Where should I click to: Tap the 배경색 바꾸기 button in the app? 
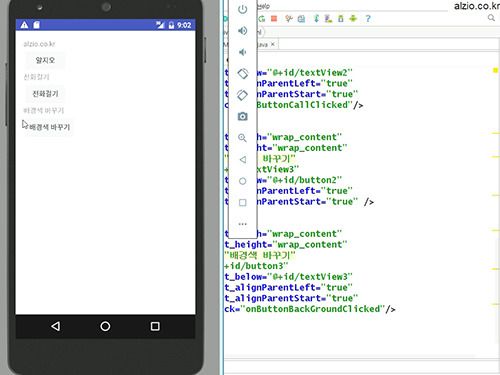(x=49, y=127)
